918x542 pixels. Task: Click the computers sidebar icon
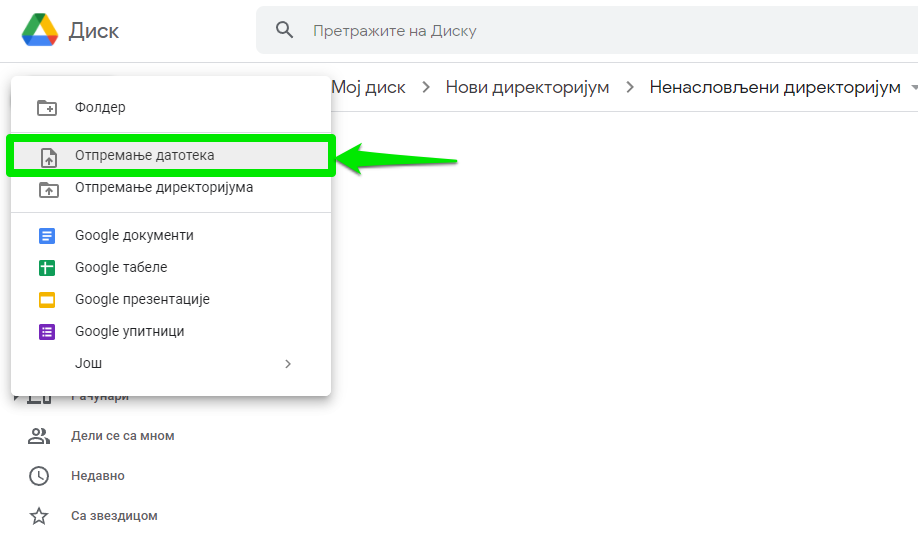pos(39,400)
